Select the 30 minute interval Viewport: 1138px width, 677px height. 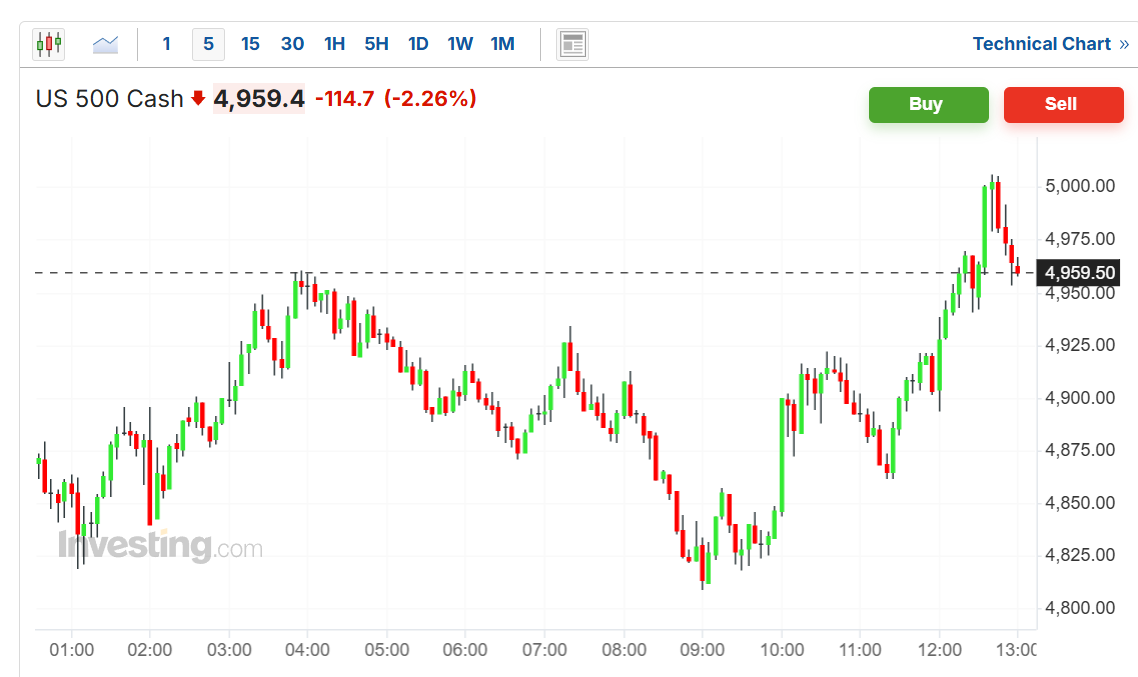point(292,44)
